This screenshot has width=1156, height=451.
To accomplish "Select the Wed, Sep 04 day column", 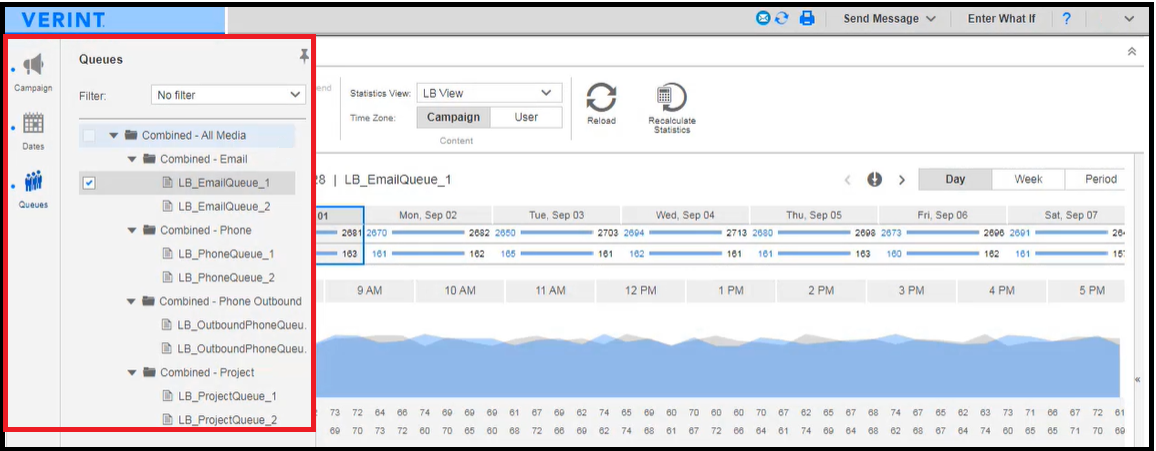I will point(685,215).
